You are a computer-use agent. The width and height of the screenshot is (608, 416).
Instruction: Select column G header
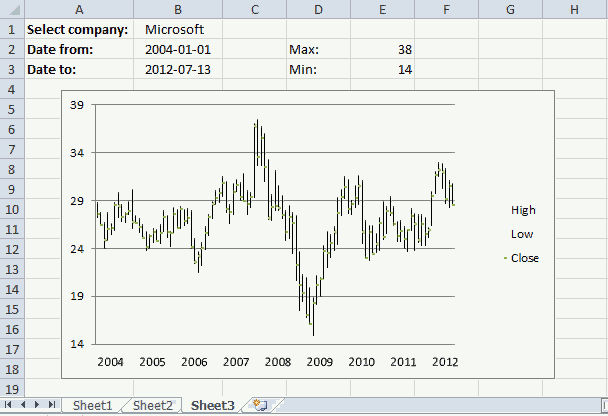click(510, 9)
